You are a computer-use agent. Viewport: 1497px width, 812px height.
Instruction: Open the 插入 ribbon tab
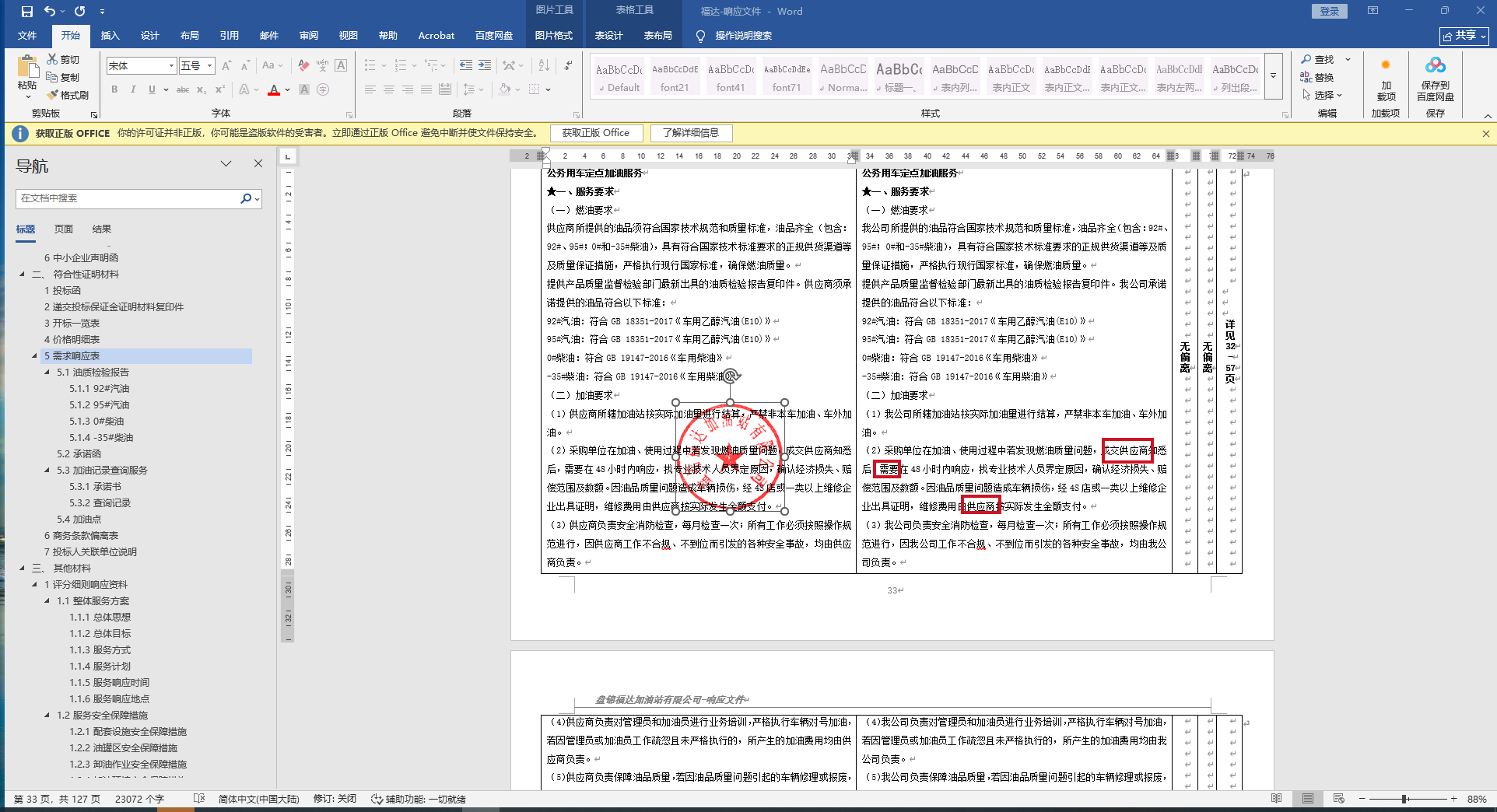pyautogui.click(x=110, y=35)
